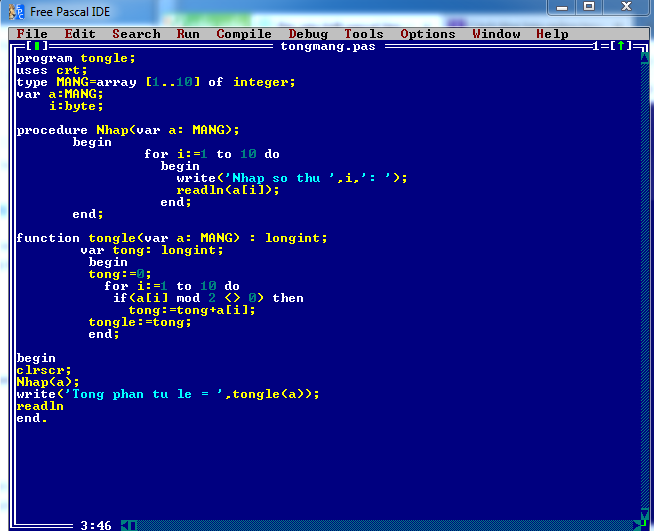Click on 'tongle:=tong;' statement
The width and height of the screenshot is (654, 531).
[x=140, y=322]
